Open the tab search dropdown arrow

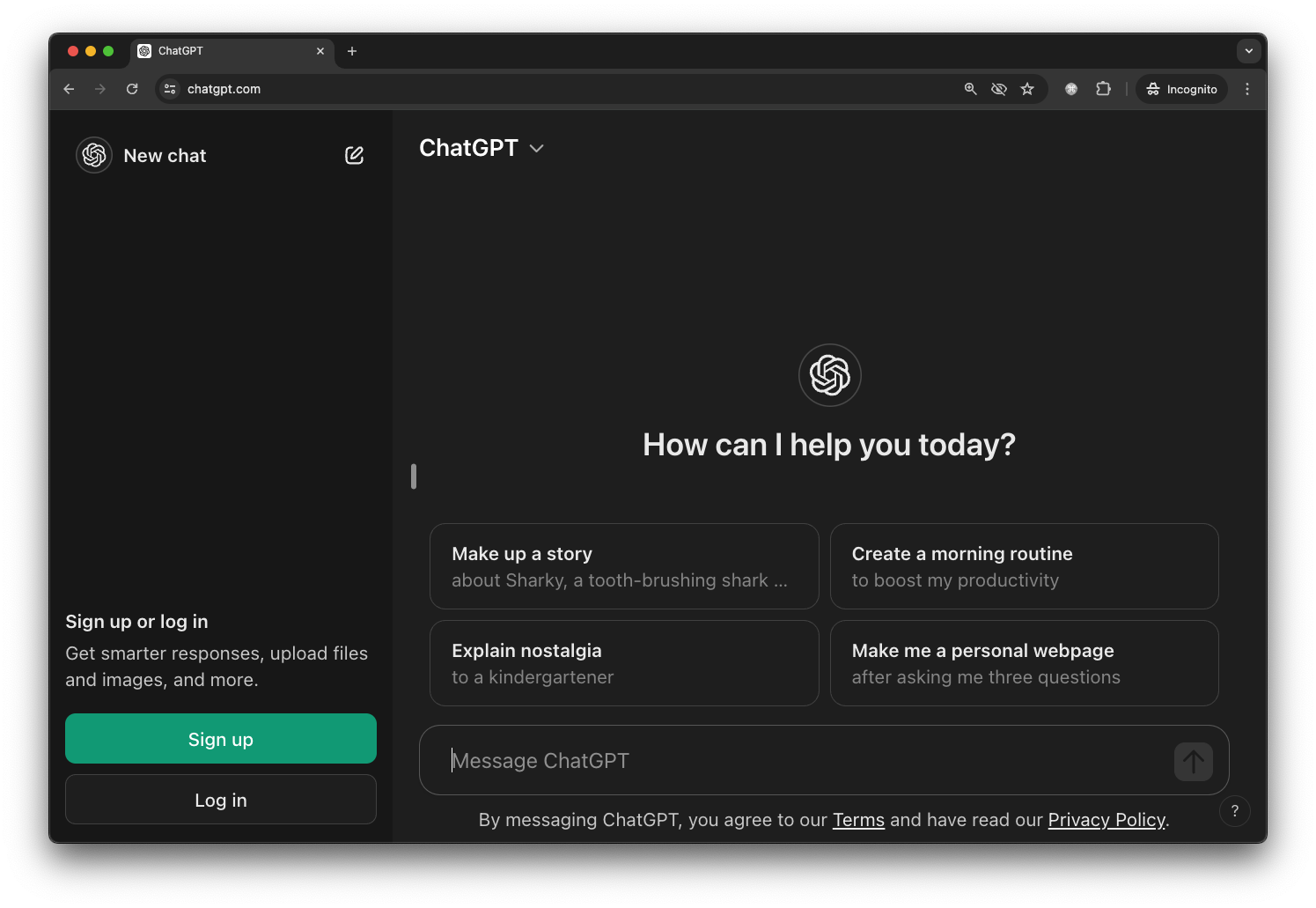(1248, 51)
